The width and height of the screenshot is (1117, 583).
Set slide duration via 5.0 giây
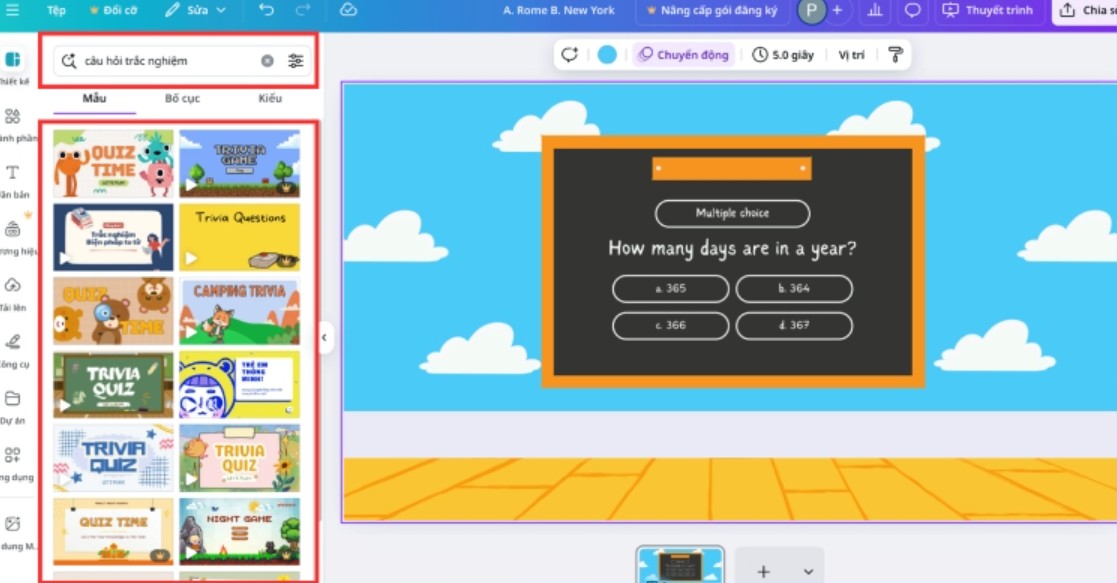pos(783,55)
